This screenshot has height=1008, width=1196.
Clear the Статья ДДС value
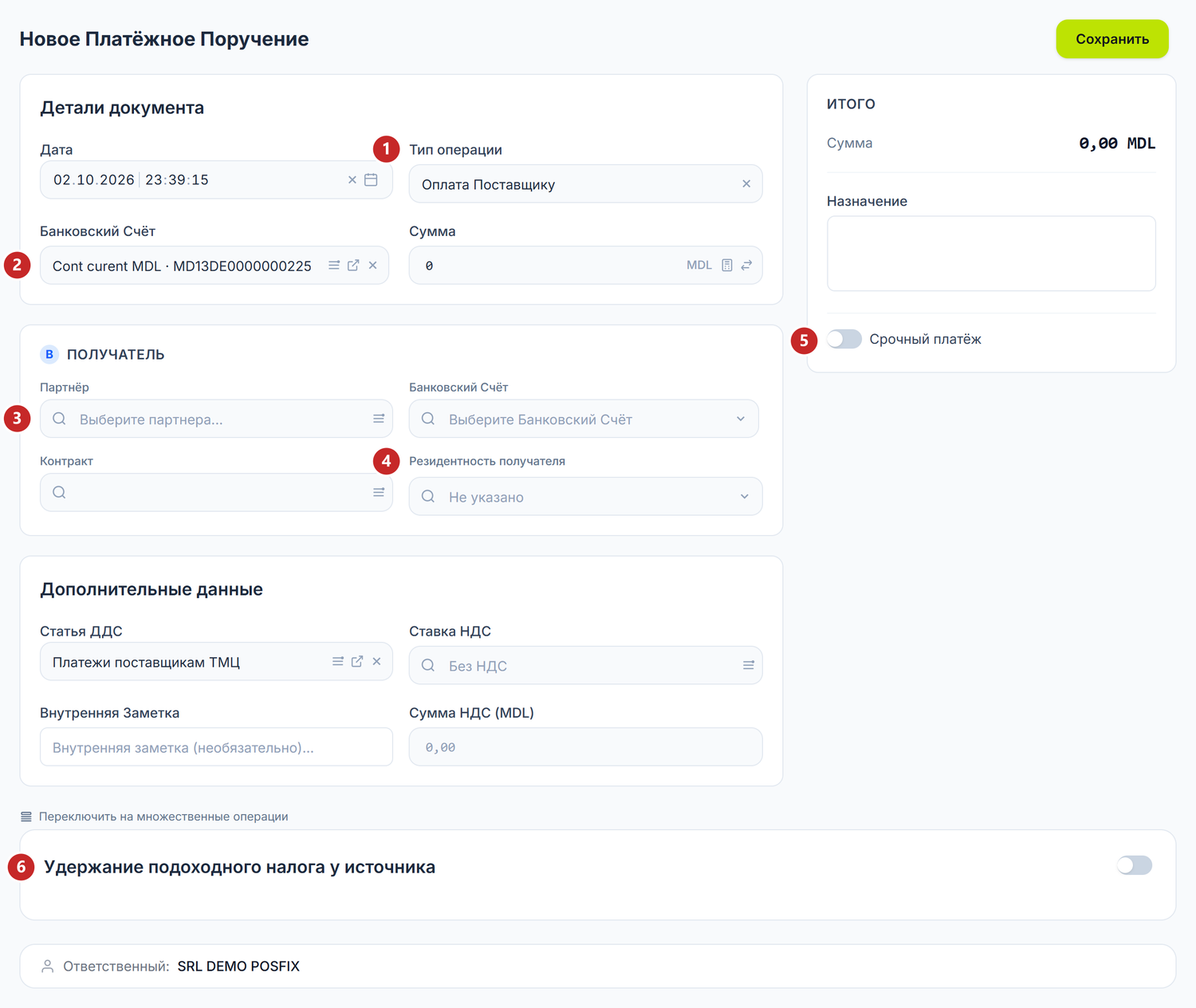(376, 662)
